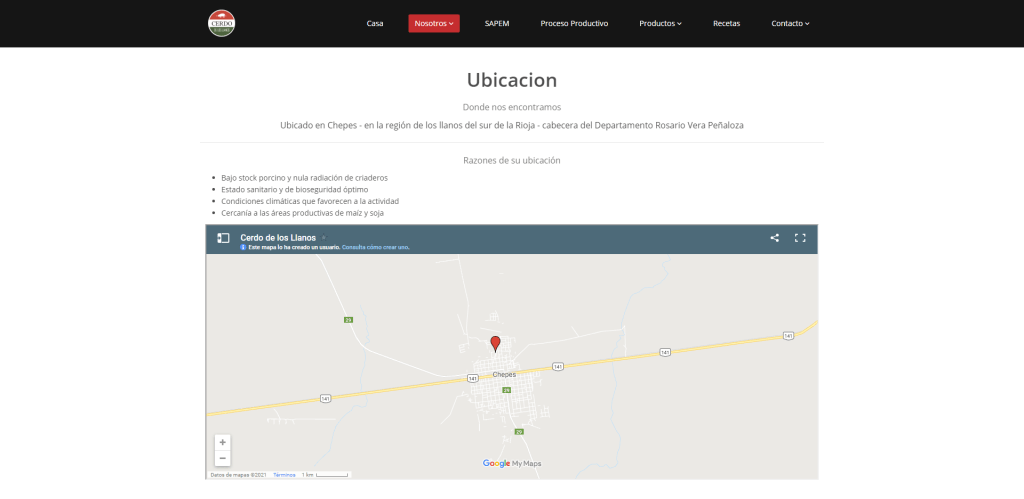Click the 'Consulta cómo crear uno' link
Image resolution: width=1024 pixels, height=499 pixels.
[x=375, y=247]
